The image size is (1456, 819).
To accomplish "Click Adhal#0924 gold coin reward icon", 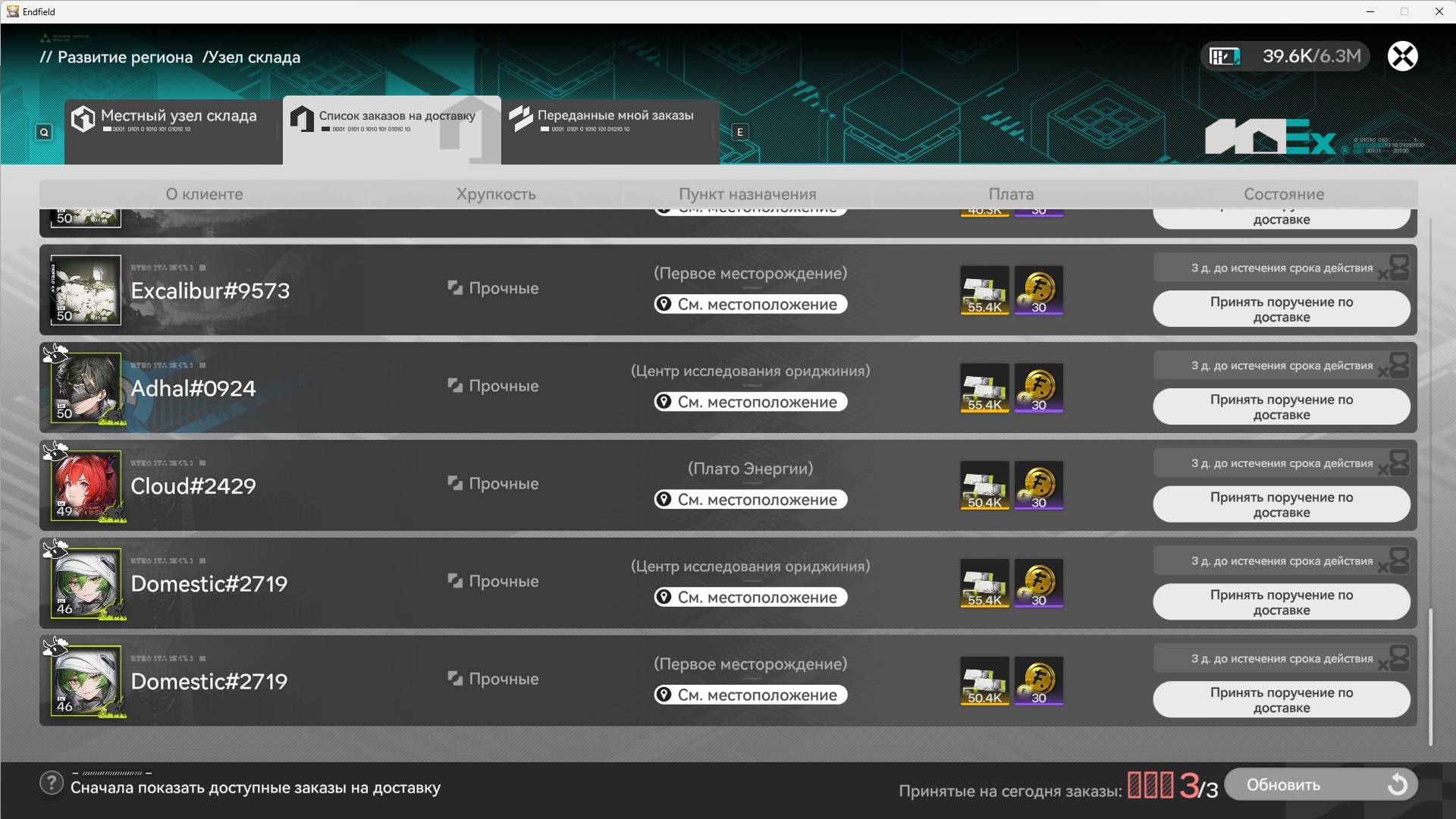I will (x=1038, y=388).
